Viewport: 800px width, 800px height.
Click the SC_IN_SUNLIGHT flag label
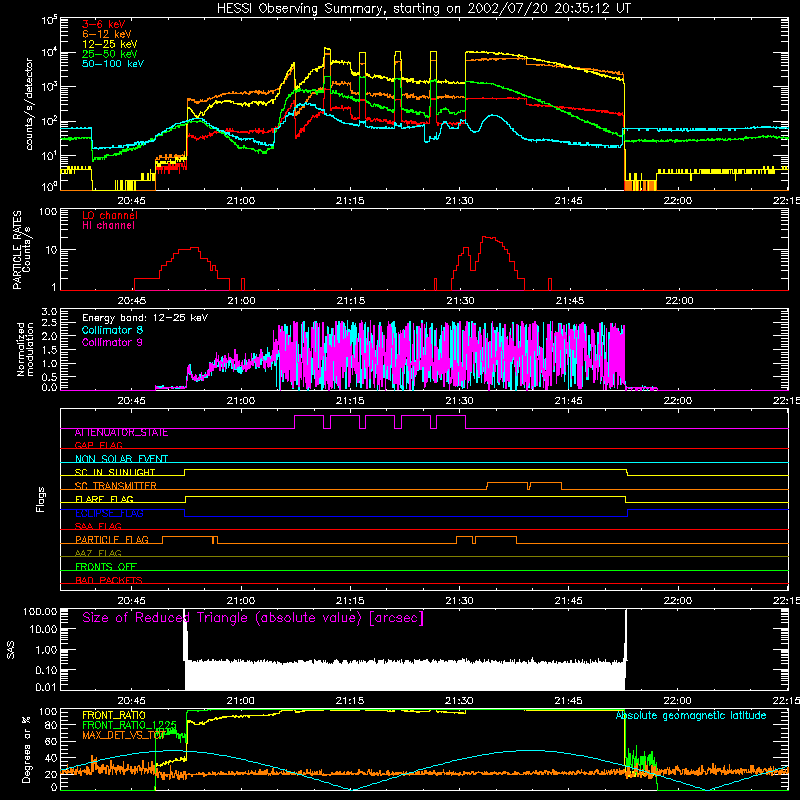point(115,472)
